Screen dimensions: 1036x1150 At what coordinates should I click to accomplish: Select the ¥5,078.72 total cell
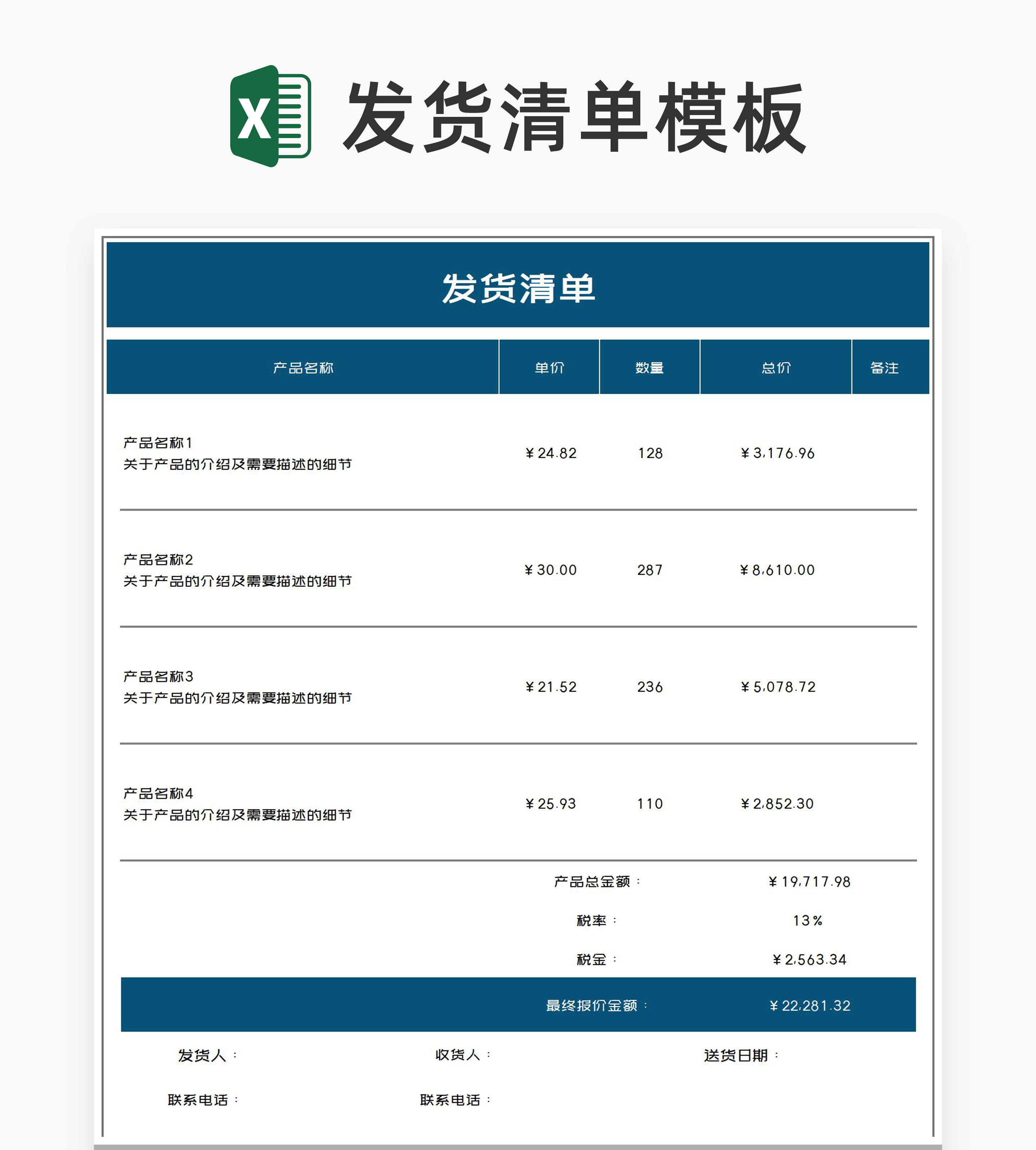pyautogui.click(x=778, y=687)
